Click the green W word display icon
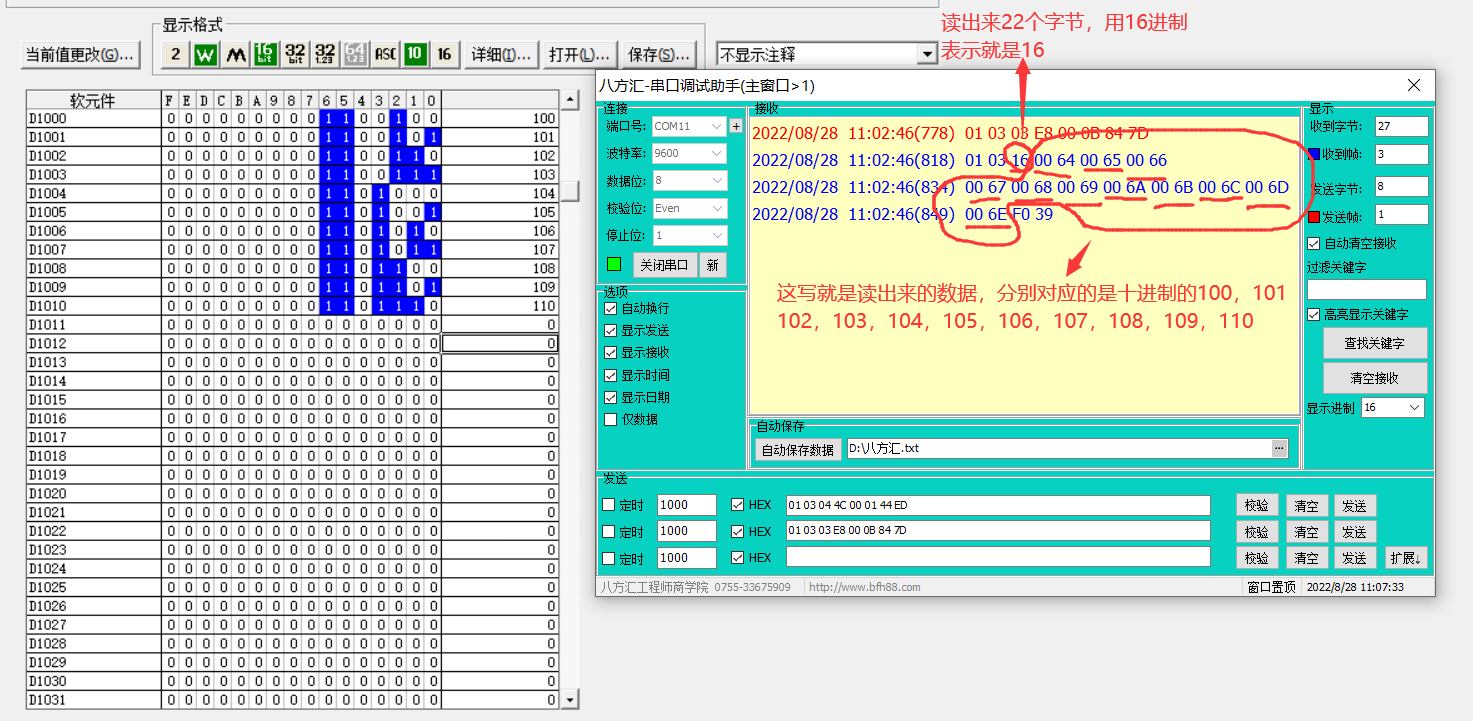 coord(206,54)
